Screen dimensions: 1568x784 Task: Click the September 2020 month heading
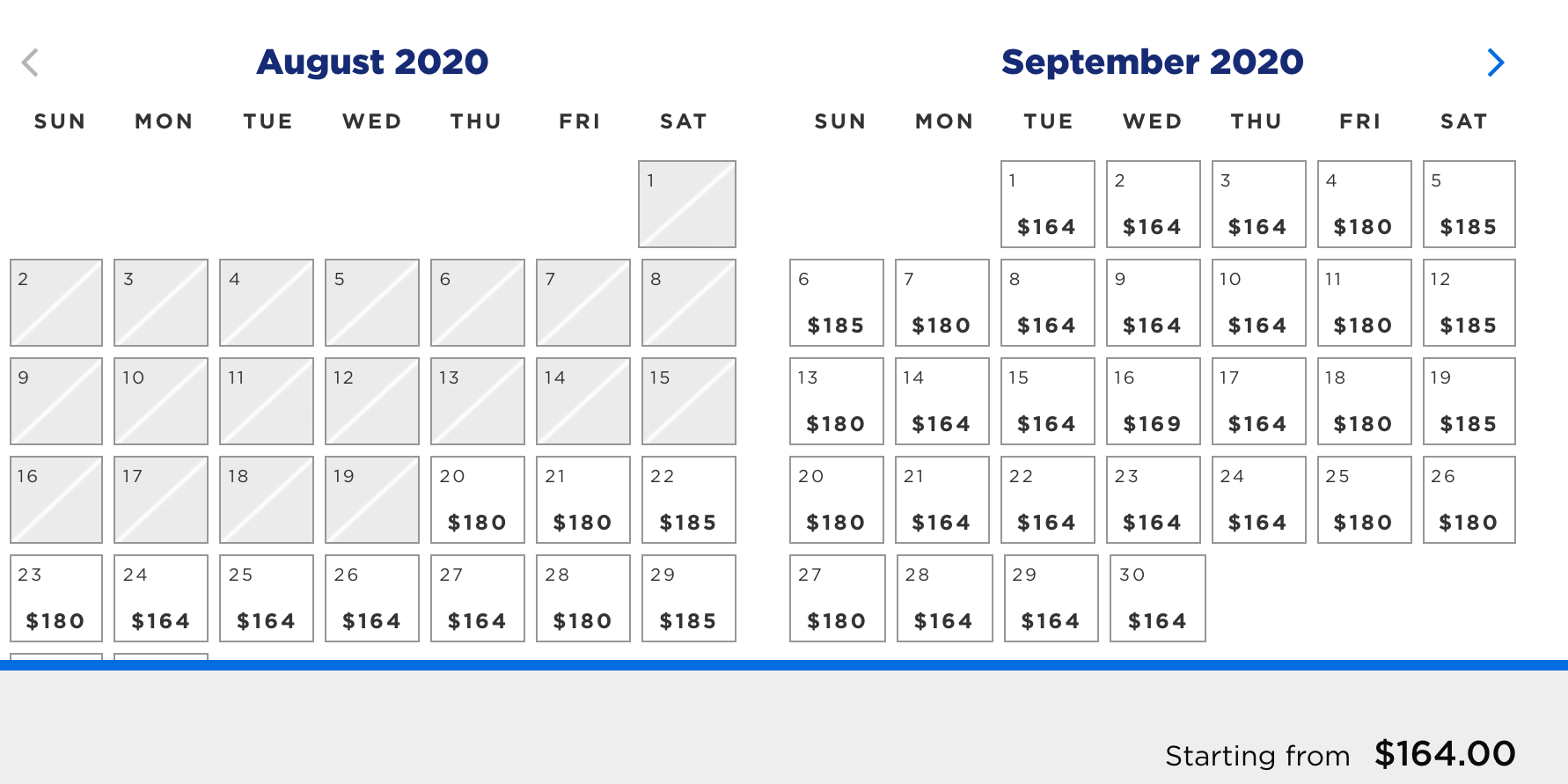pos(1152,62)
